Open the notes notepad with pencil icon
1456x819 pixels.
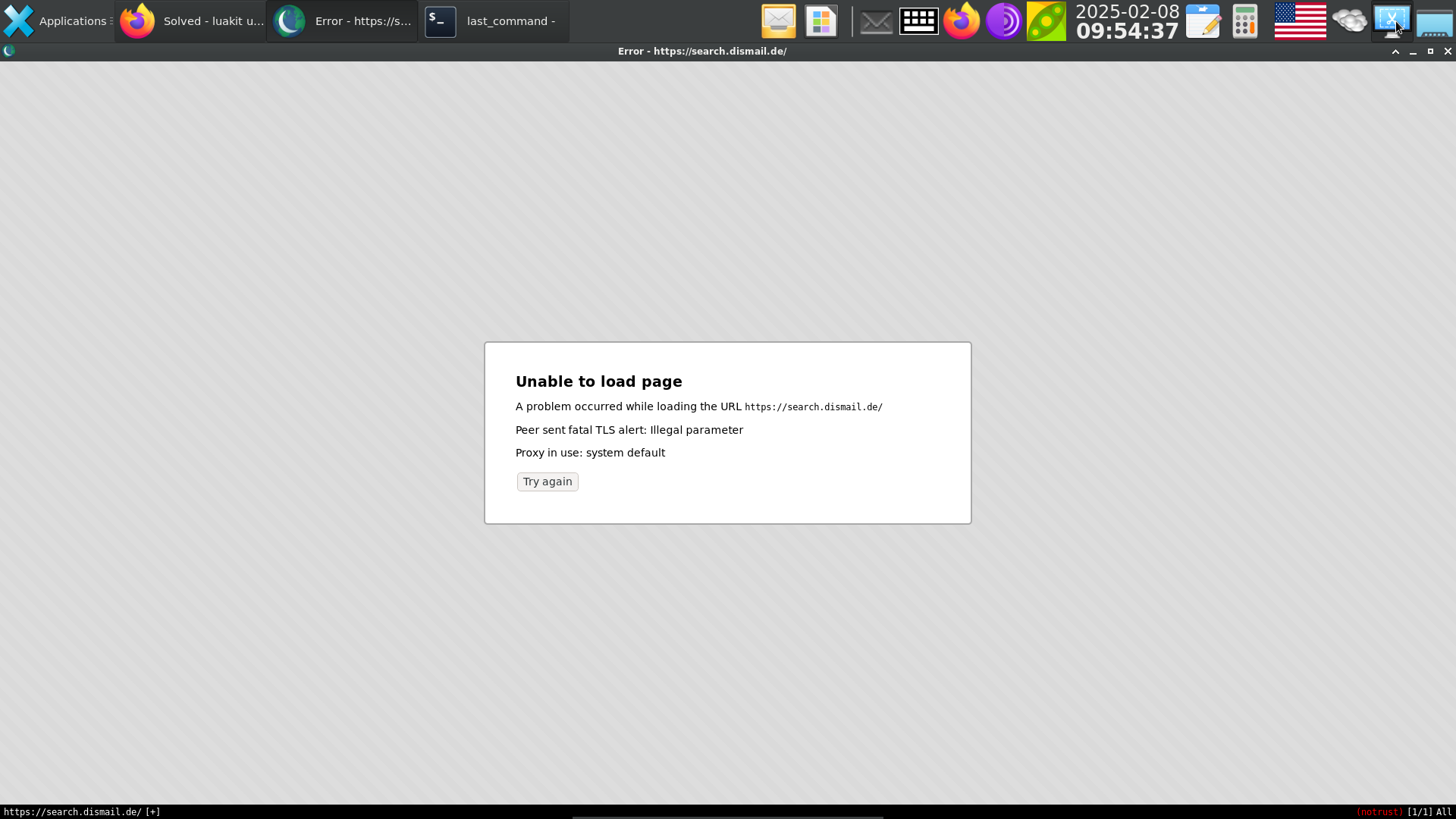point(1203,21)
